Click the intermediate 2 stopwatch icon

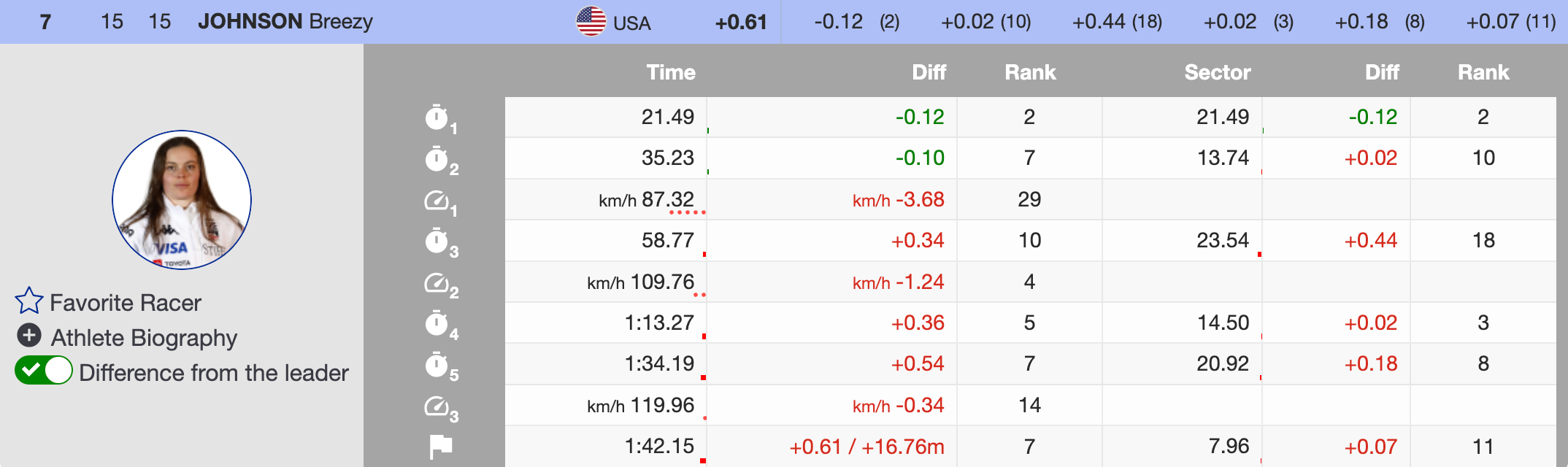pyautogui.click(x=437, y=159)
